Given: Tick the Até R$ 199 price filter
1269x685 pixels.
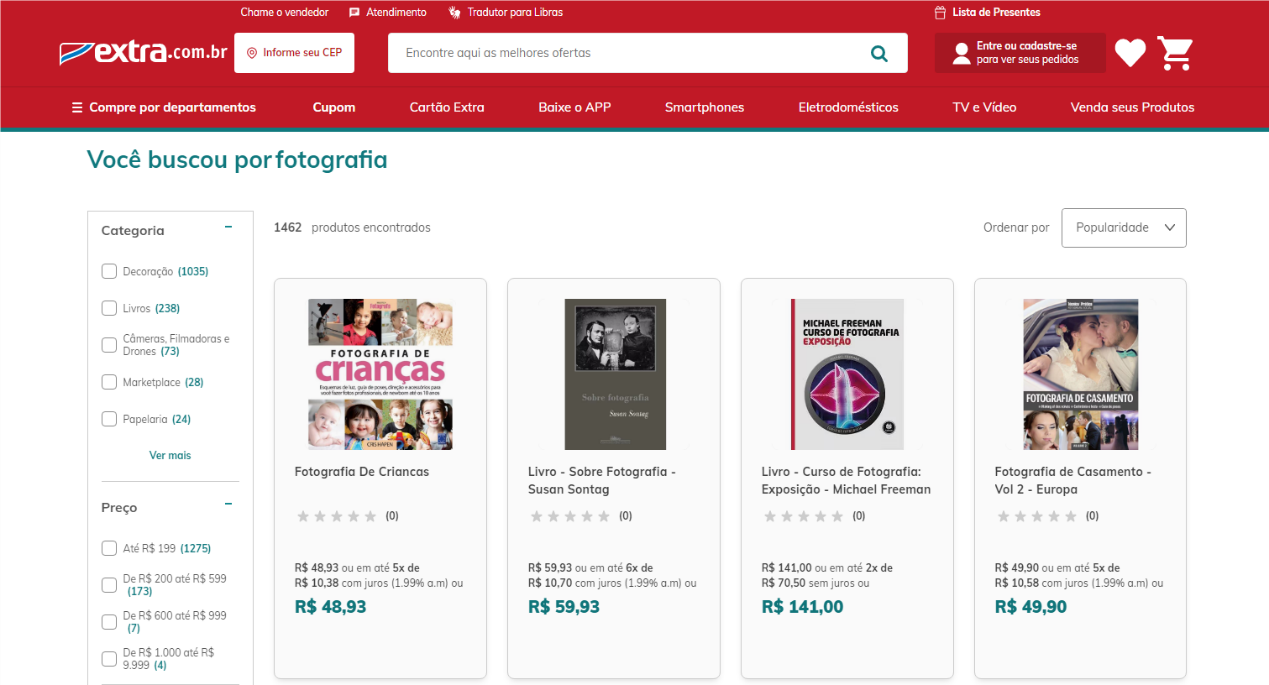Looking at the screenshot, I should coord(109,548).
